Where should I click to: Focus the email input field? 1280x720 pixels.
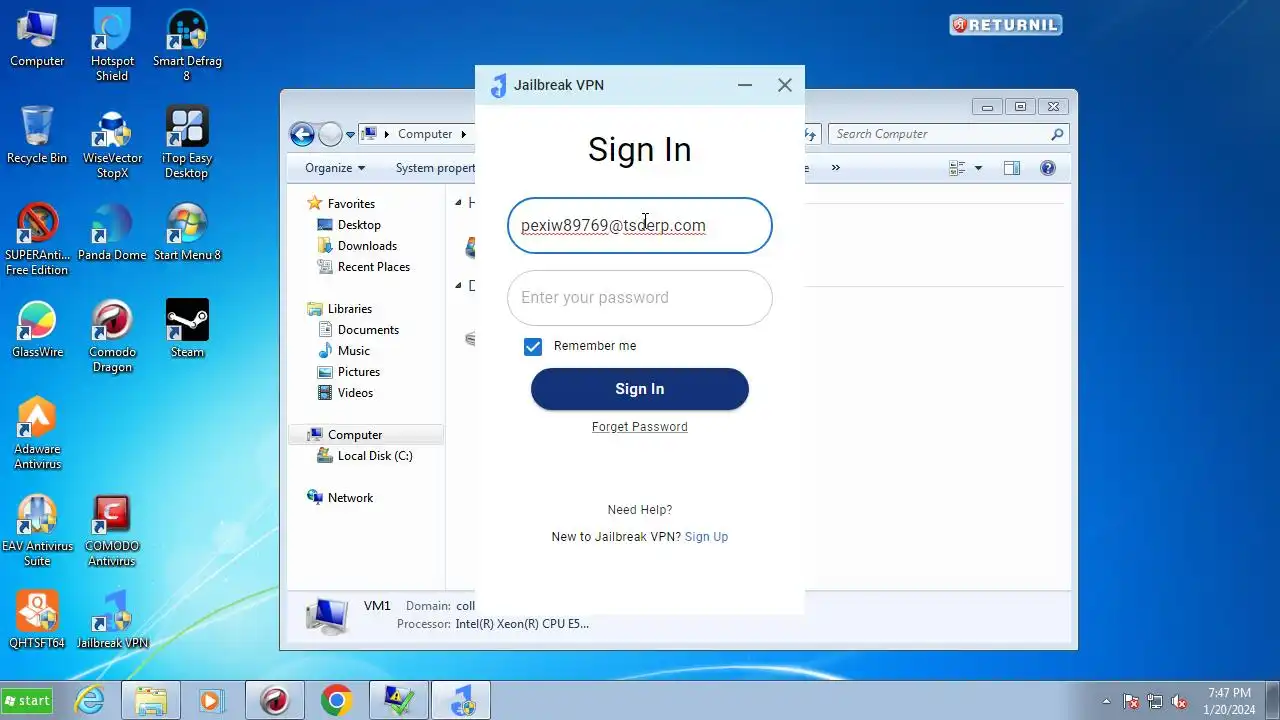coord(640,225)
